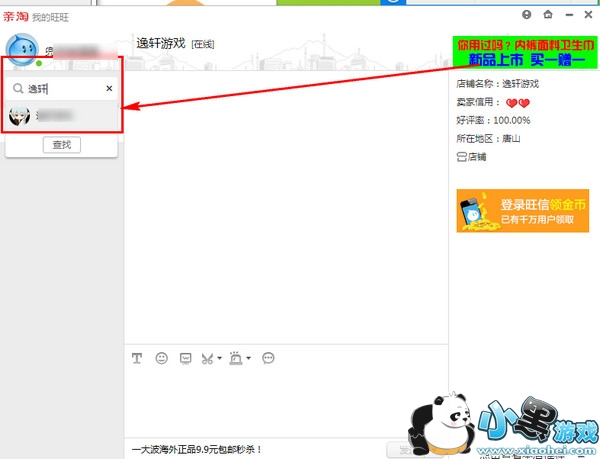Screen dimensions: 600x459
Task: Click the home icon in title bar
Action: click(x=548, y=15)
